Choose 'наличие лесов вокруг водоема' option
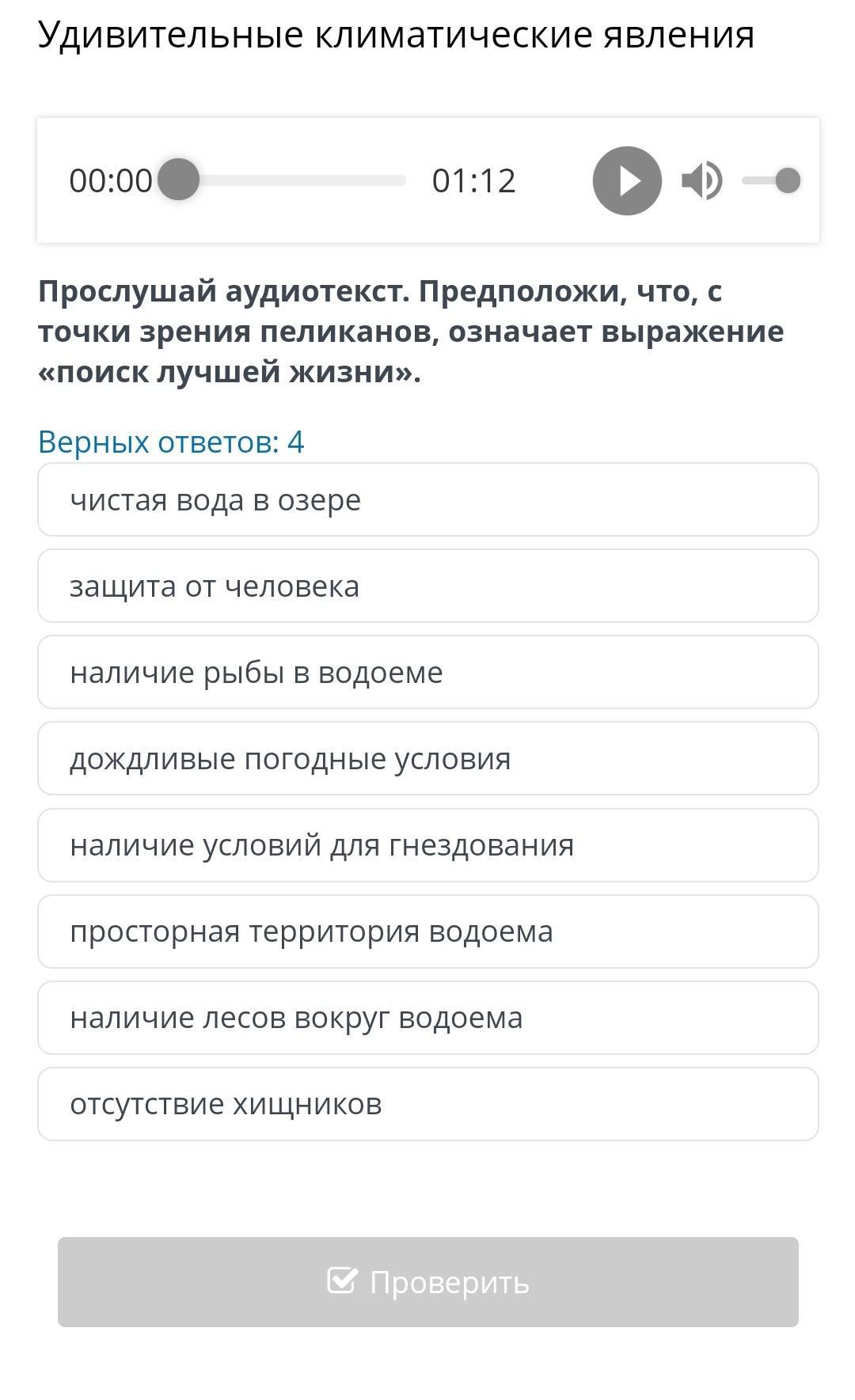 pyautogui.click(x=427, y=1018)
